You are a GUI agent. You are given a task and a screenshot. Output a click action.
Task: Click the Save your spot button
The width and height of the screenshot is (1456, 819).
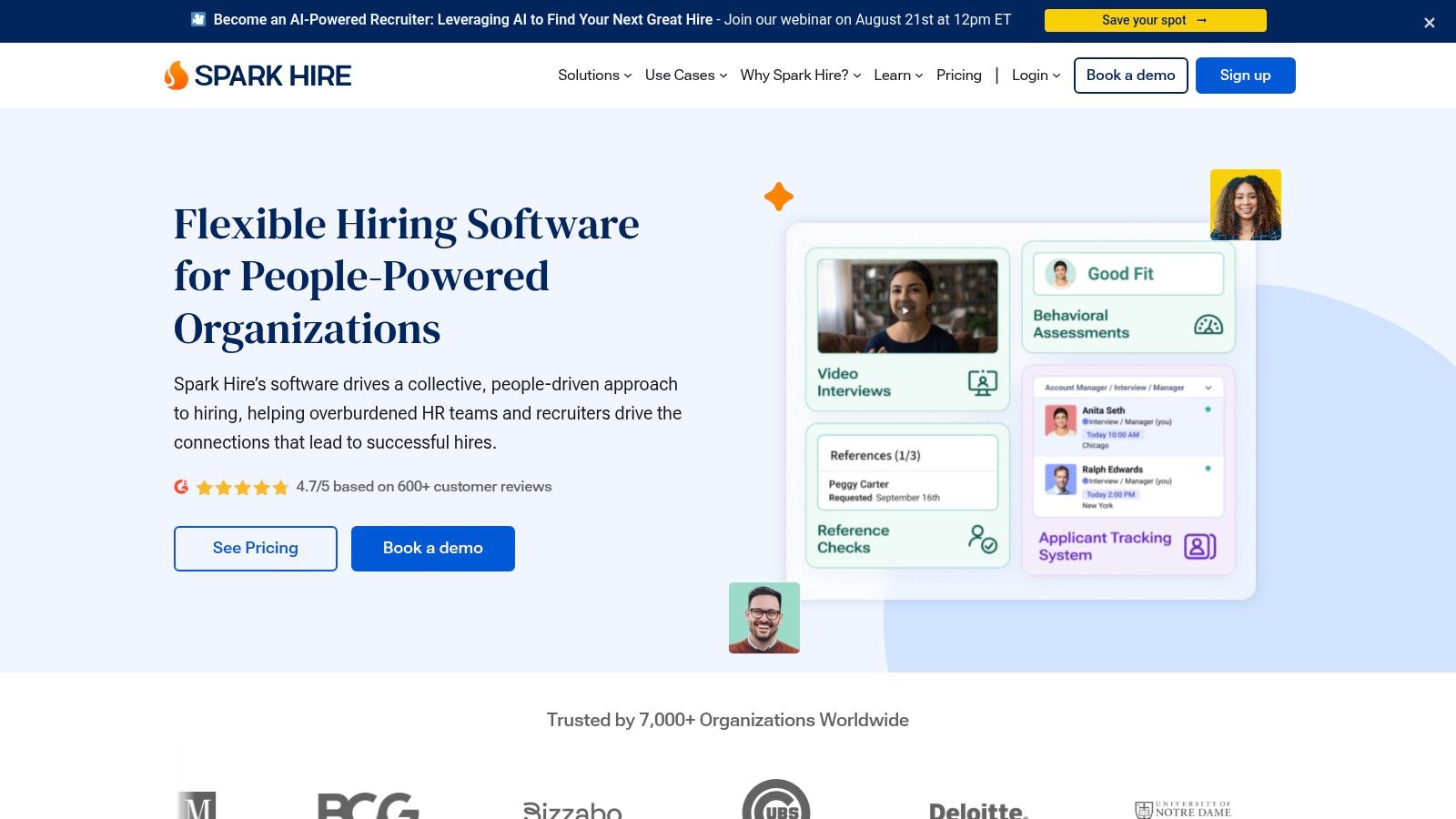(x=1155, y=20)
